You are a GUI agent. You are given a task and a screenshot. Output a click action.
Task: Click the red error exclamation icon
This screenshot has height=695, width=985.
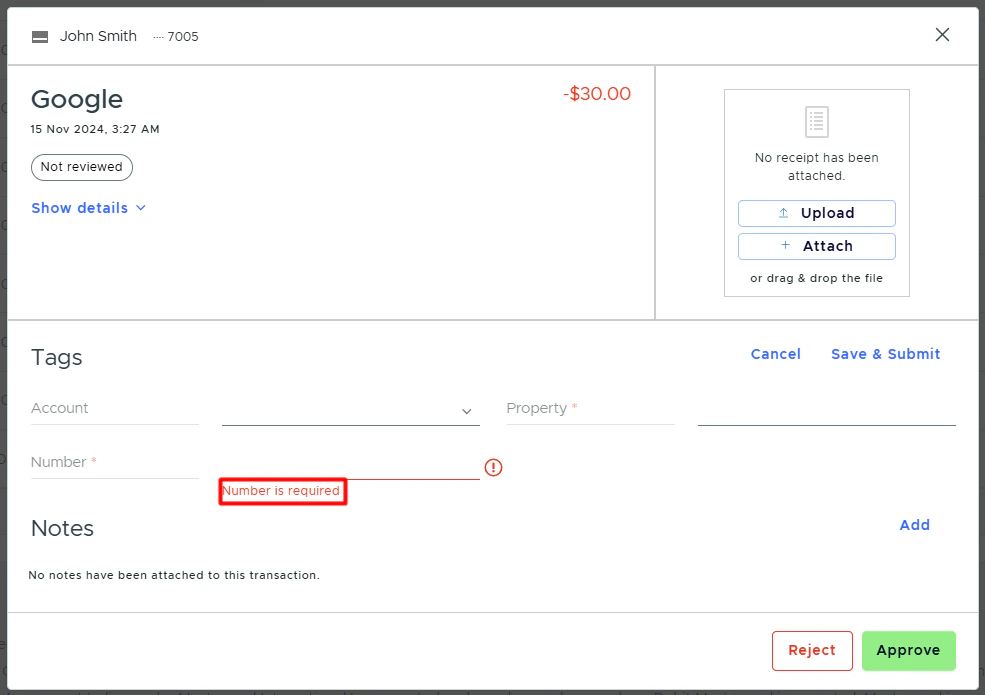coord(493,467)
